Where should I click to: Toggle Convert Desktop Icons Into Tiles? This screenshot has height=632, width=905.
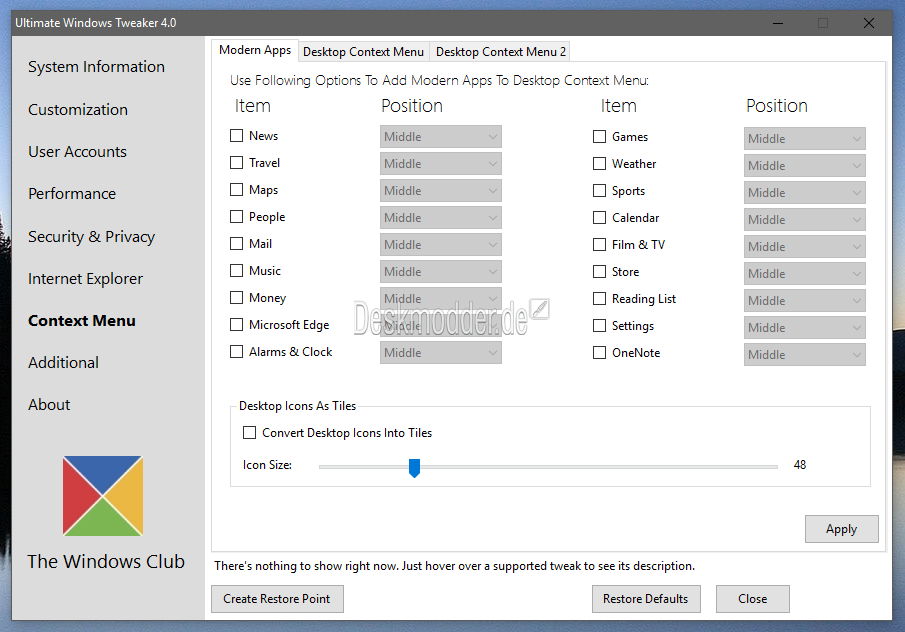click(249, 433)
